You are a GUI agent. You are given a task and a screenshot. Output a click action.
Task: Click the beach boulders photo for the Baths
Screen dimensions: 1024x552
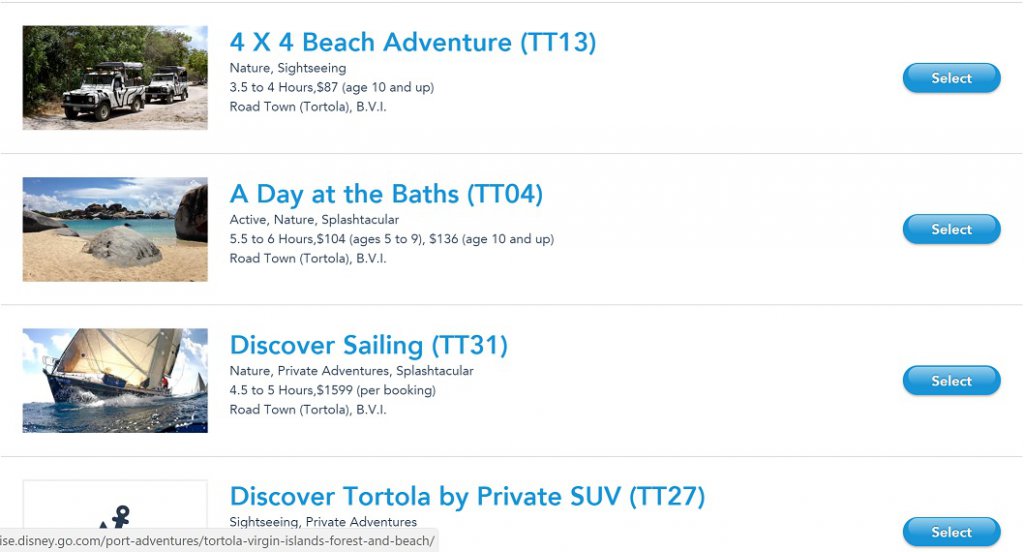point(115,229)
